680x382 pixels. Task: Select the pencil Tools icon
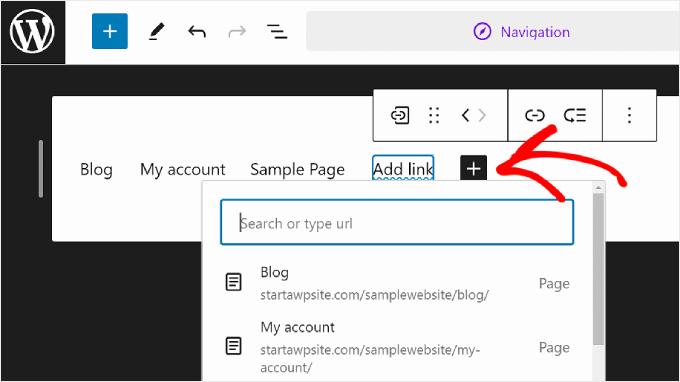click(156, 32)
